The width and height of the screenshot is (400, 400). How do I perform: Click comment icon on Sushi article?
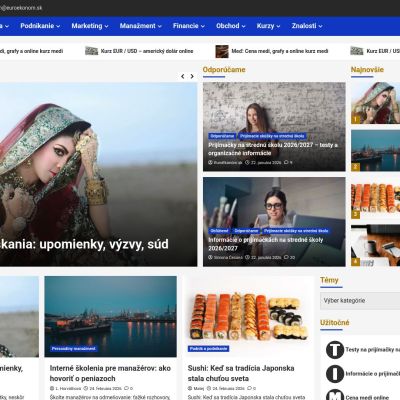pyautogui.click(x=250, y=388)
